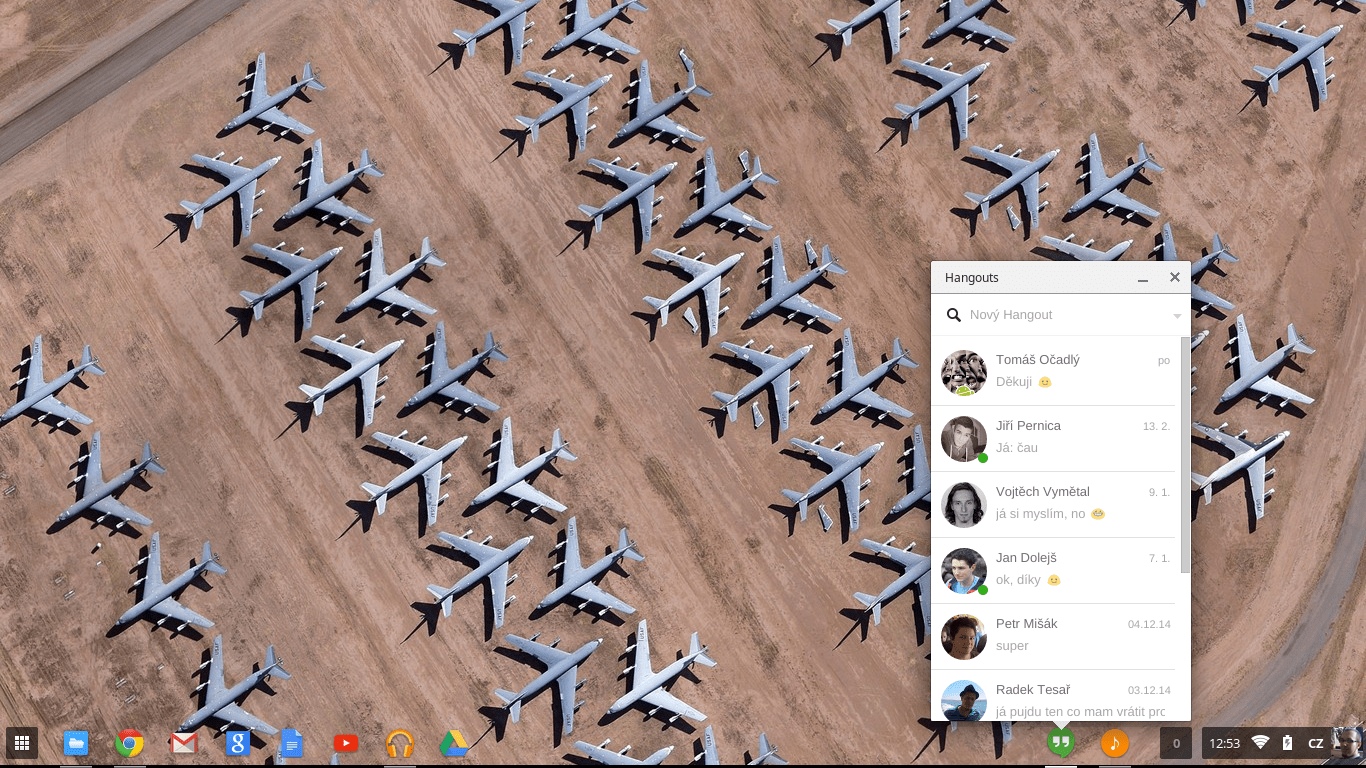This screenshot has width=1366, height=768.
Task: Open conversation with Tomáš Očadlý
Action: point(1053,372)
